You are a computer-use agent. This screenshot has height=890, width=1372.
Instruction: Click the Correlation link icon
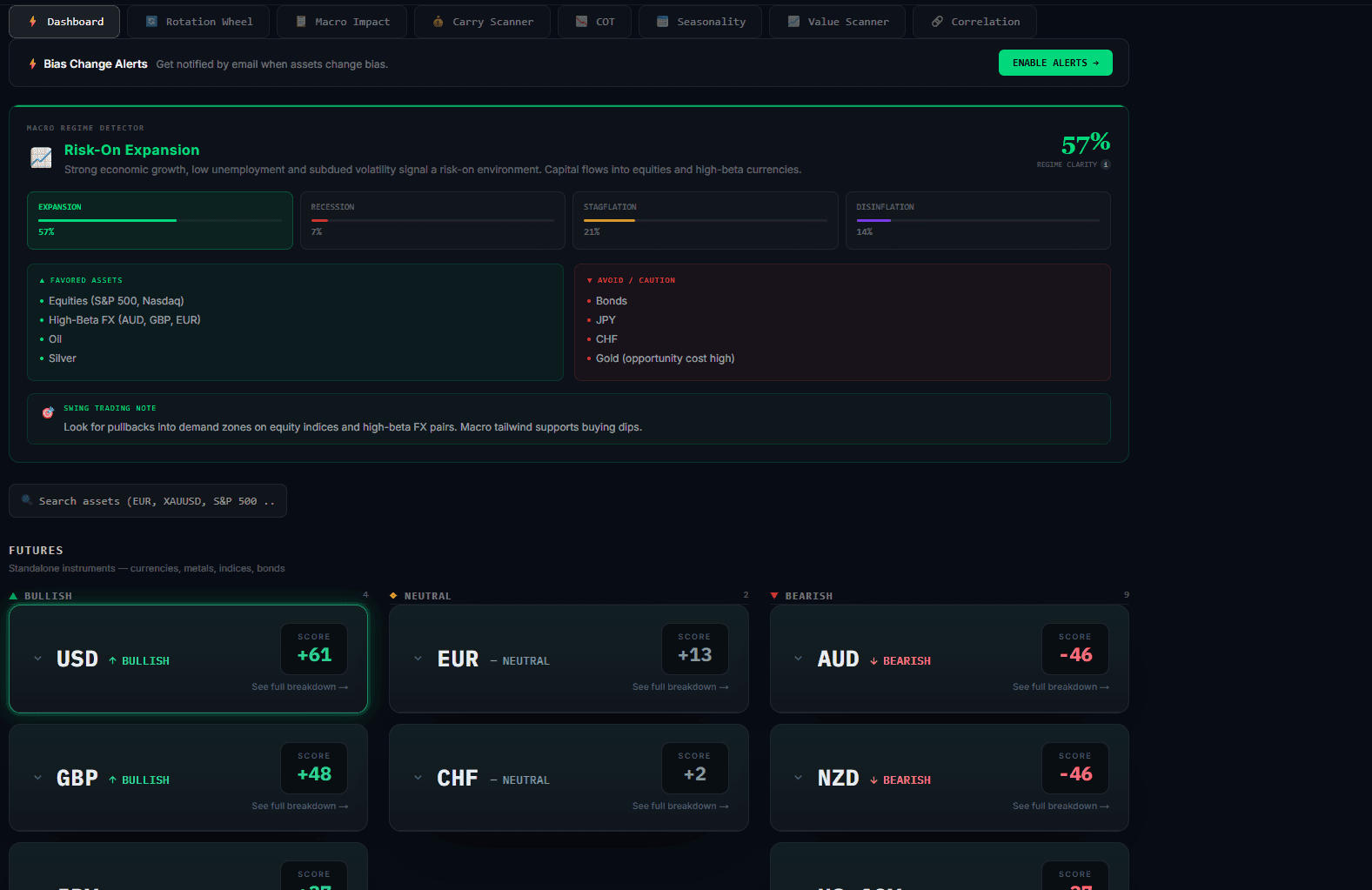[x=937, y=22]
